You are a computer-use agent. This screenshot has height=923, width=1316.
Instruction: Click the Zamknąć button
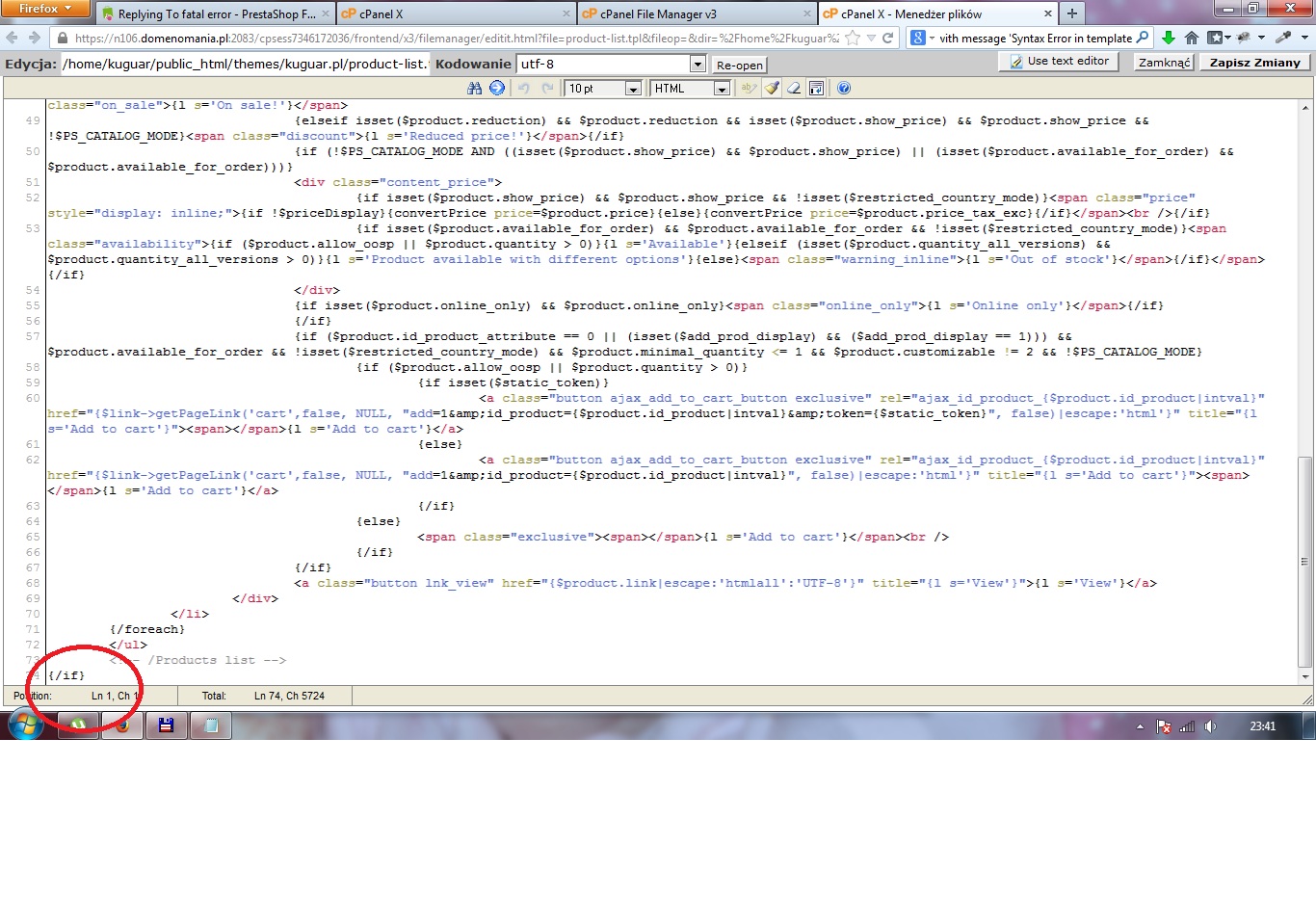pyautogui.click(x=1164, y=63)
